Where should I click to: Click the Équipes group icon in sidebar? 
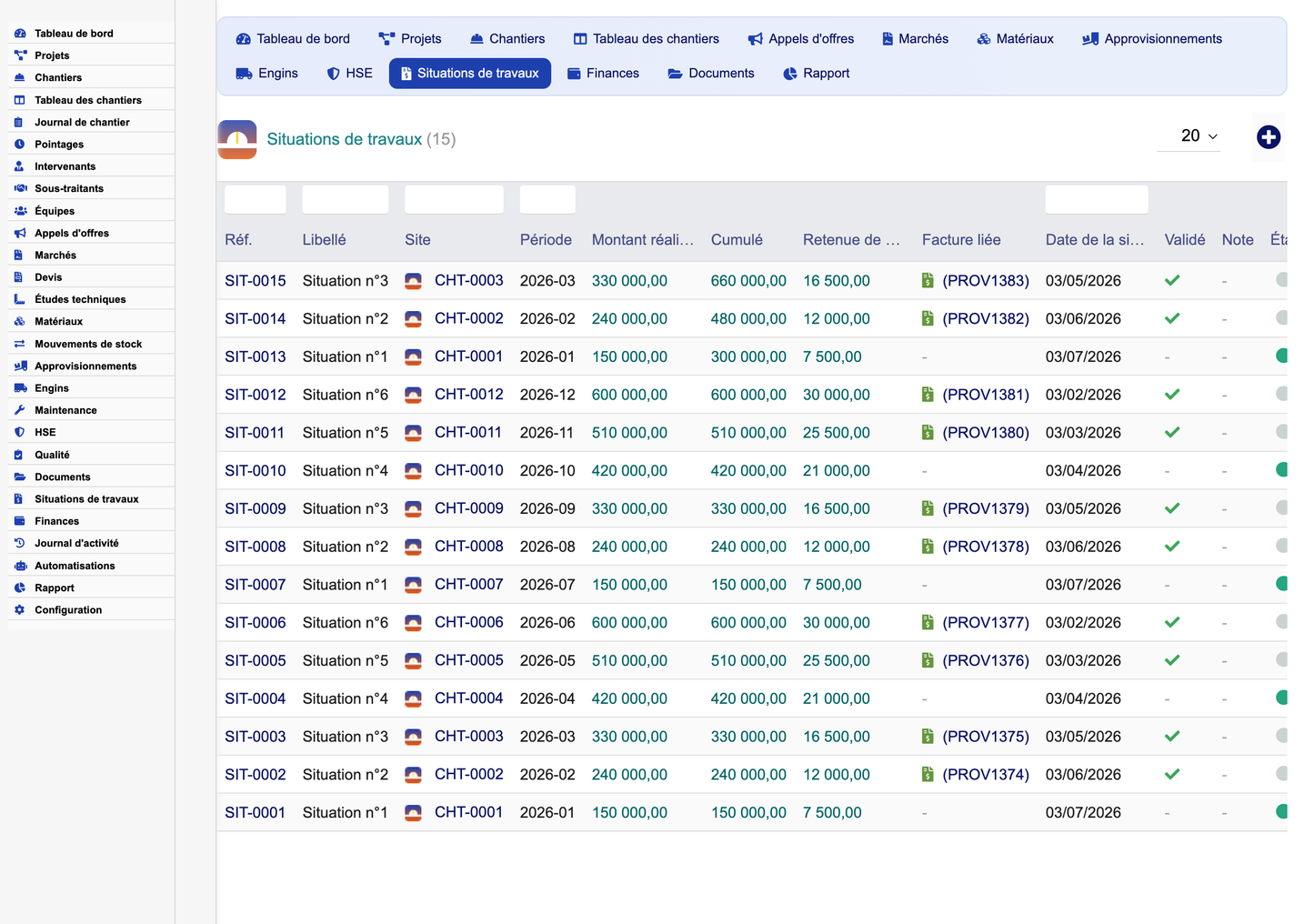[20, 211]
